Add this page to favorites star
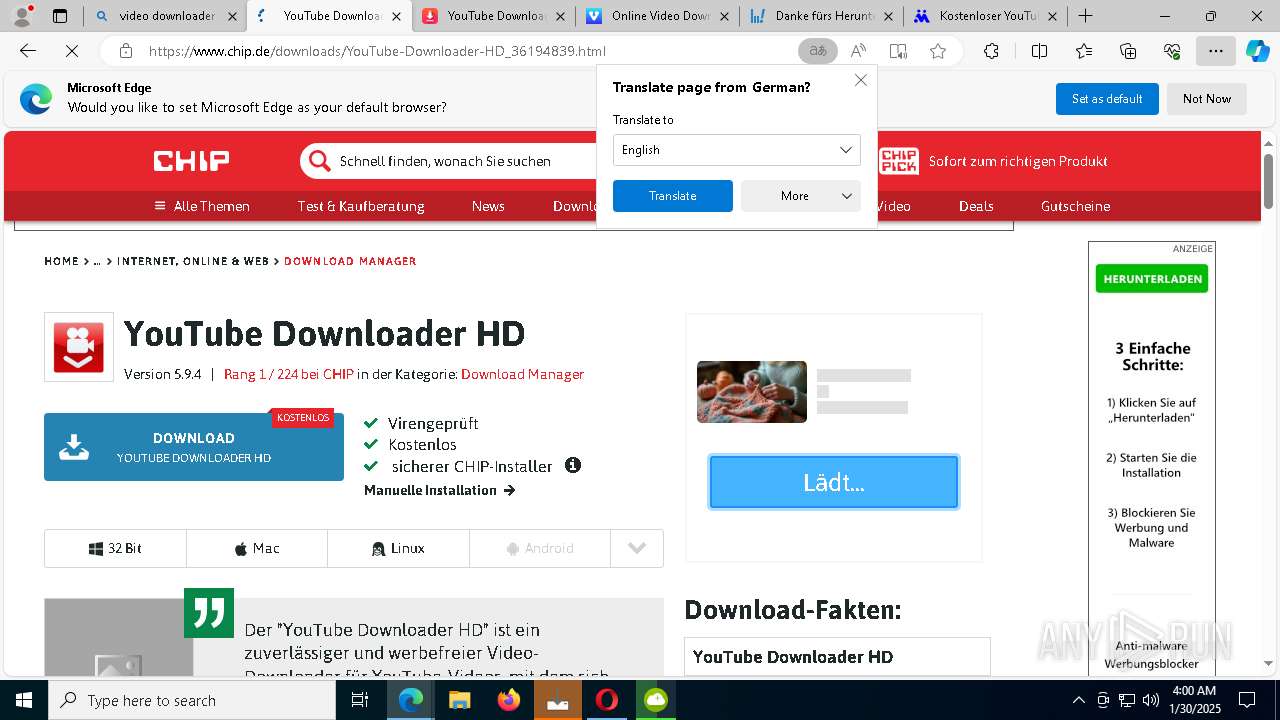 coord(938,51)
